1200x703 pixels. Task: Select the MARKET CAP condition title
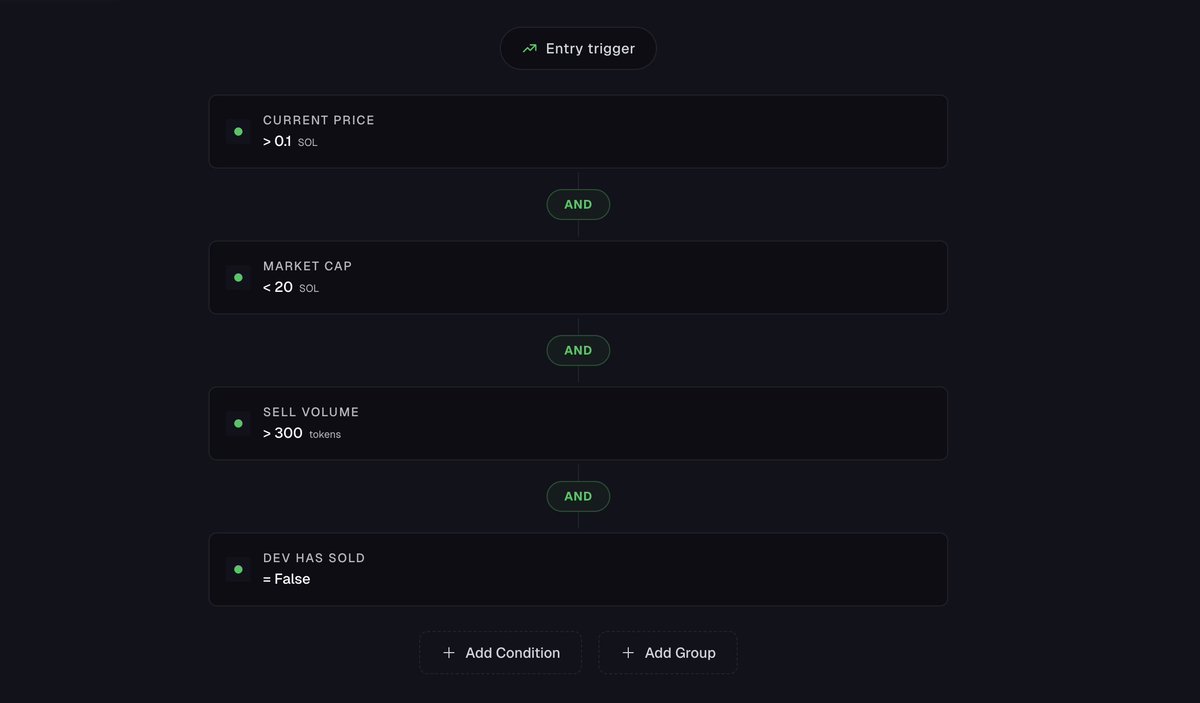(308, 266)
